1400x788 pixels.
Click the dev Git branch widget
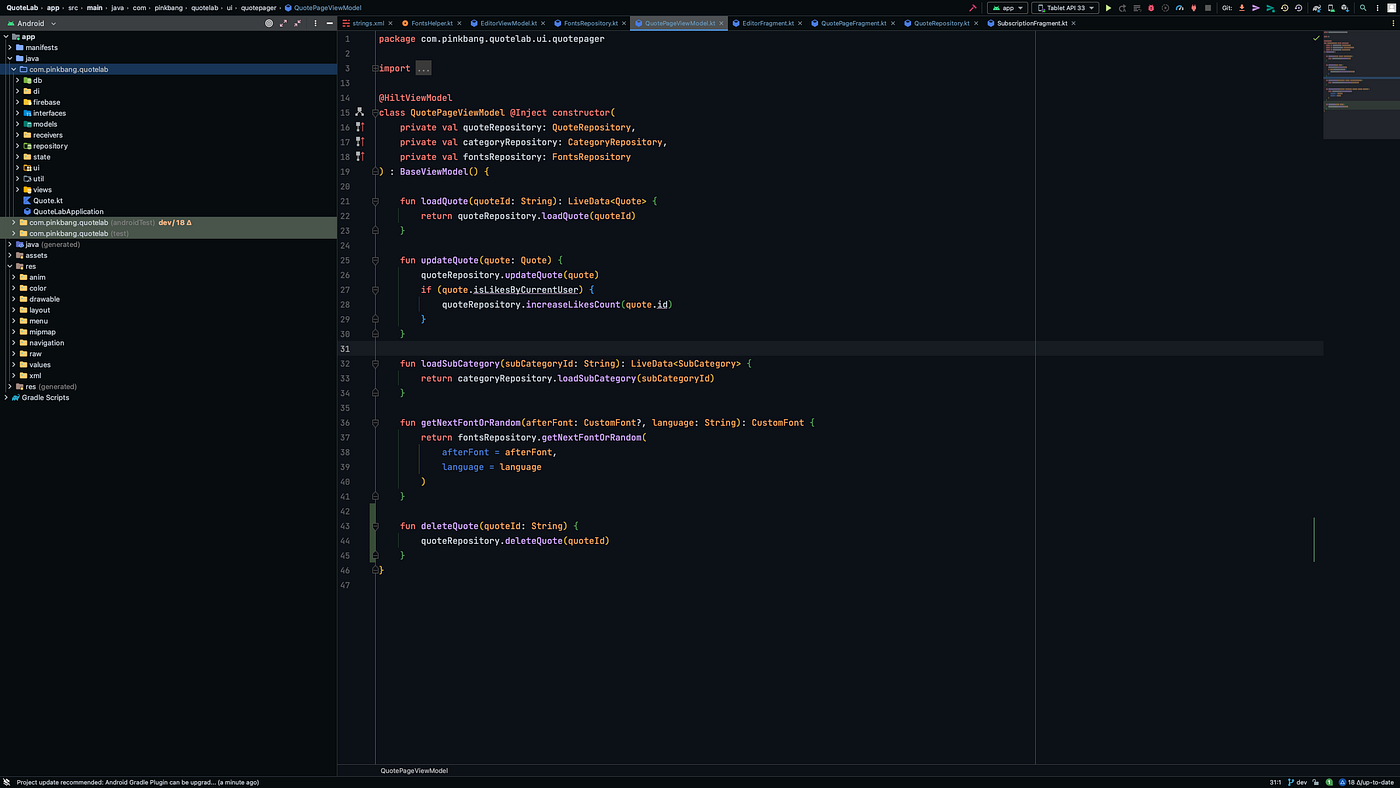[1296, 782]
